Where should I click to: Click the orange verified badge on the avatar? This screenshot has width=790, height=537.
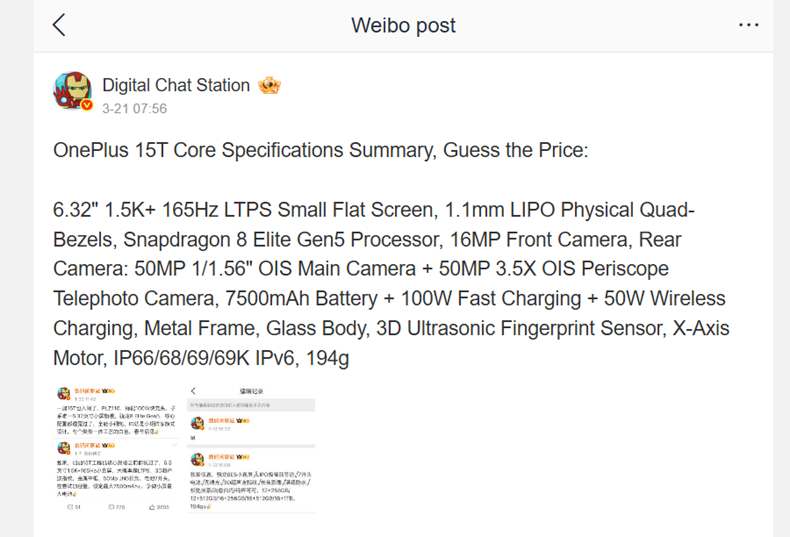pyautogui.click(x=87, y=105)
